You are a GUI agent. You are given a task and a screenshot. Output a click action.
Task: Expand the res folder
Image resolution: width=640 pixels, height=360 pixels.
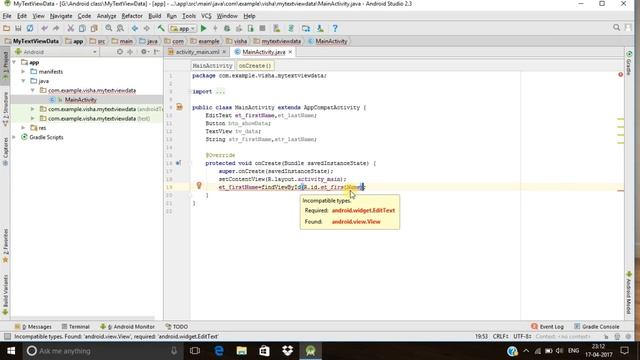23,128
